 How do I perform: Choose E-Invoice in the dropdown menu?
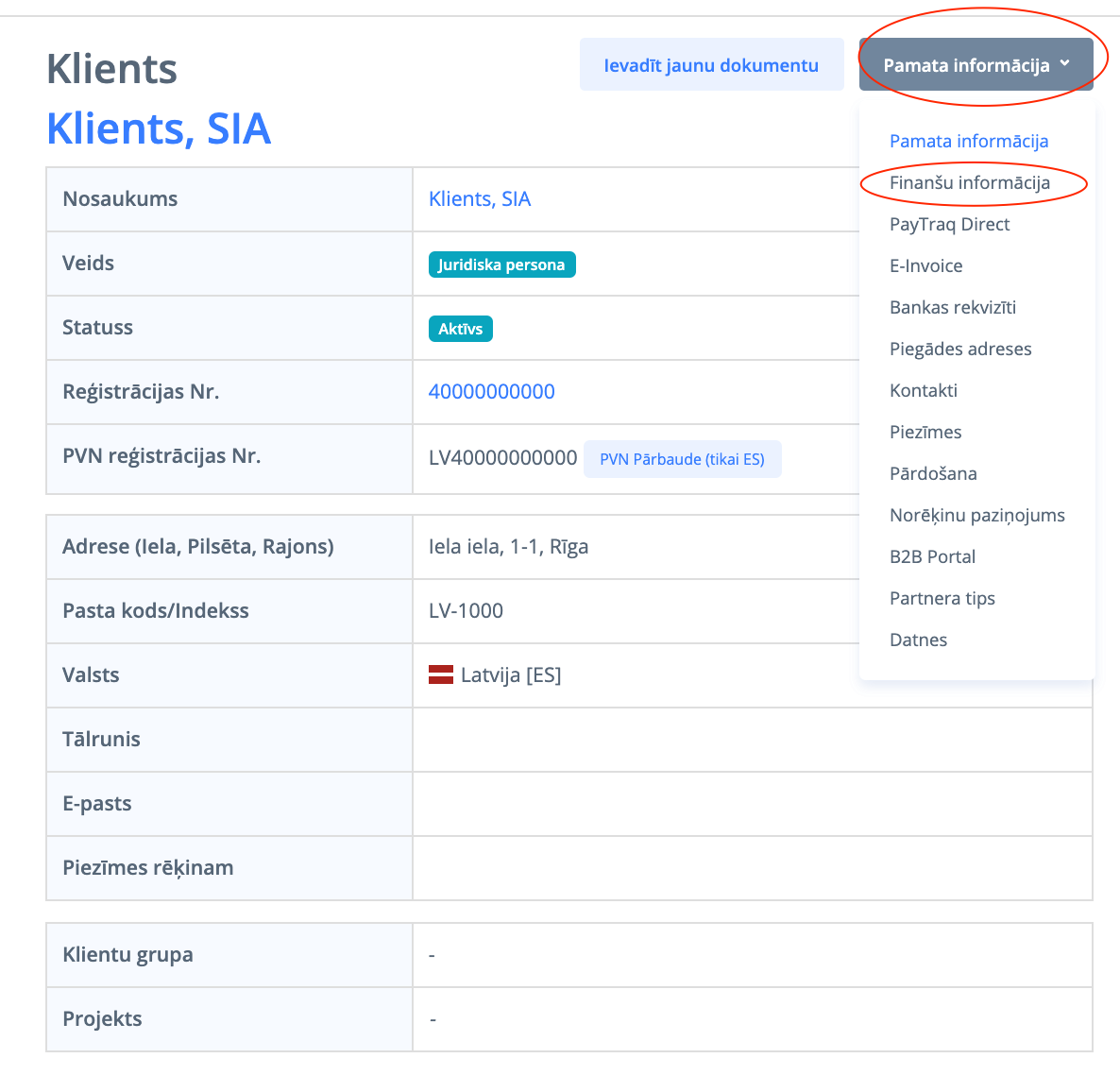tap(925, 265)
